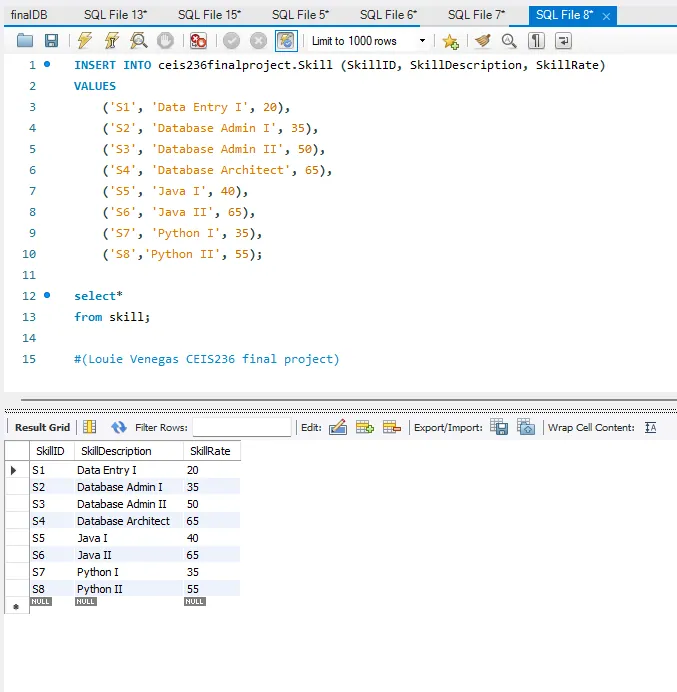Place cursor on 'INSERT INTO' code line
677x692 pixels.
point(339,65)
